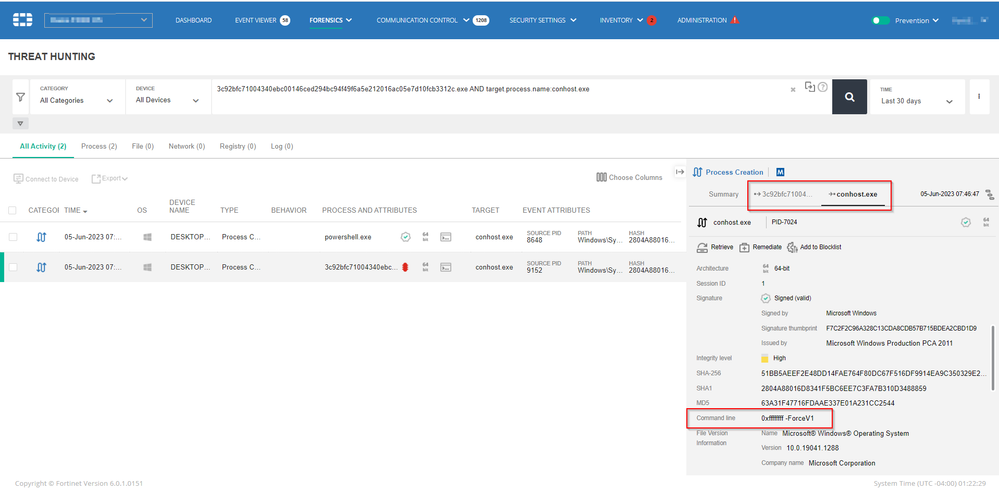Expand the small filter triangle toggle

coord(20,124)
